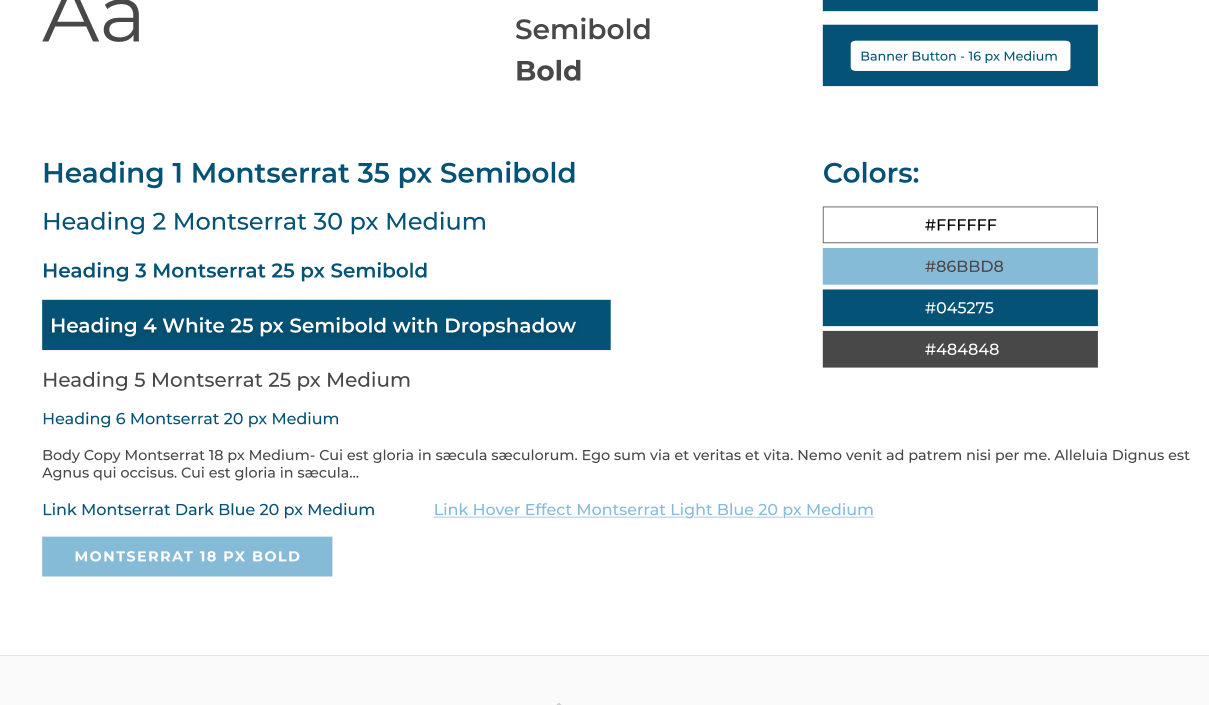The height and width of the screenshot is (705, 1209).
Task: Open the Link Montserrat Dark Blue link
Action: pos(208,510)
